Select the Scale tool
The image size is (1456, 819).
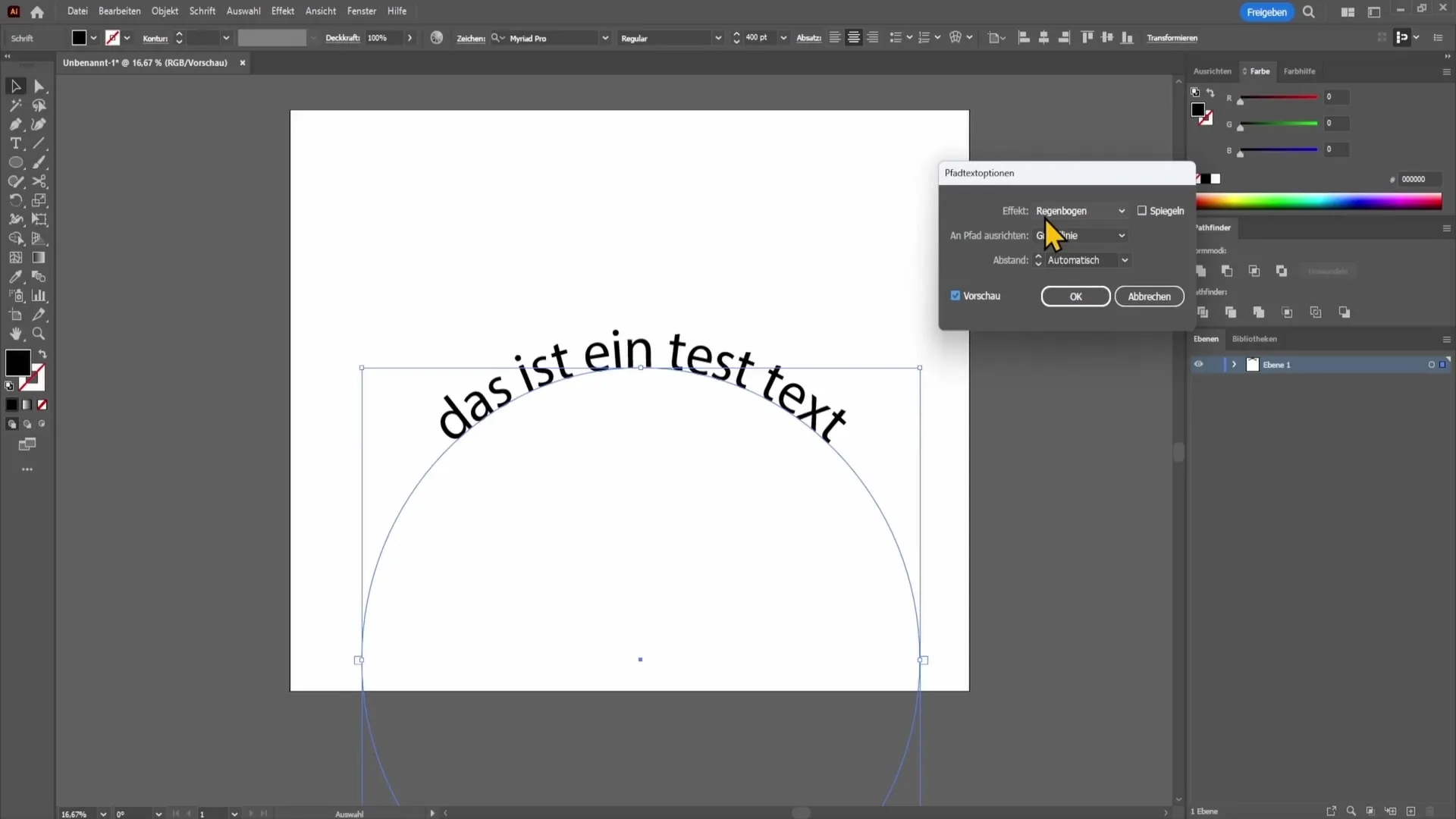pos(39,200)
